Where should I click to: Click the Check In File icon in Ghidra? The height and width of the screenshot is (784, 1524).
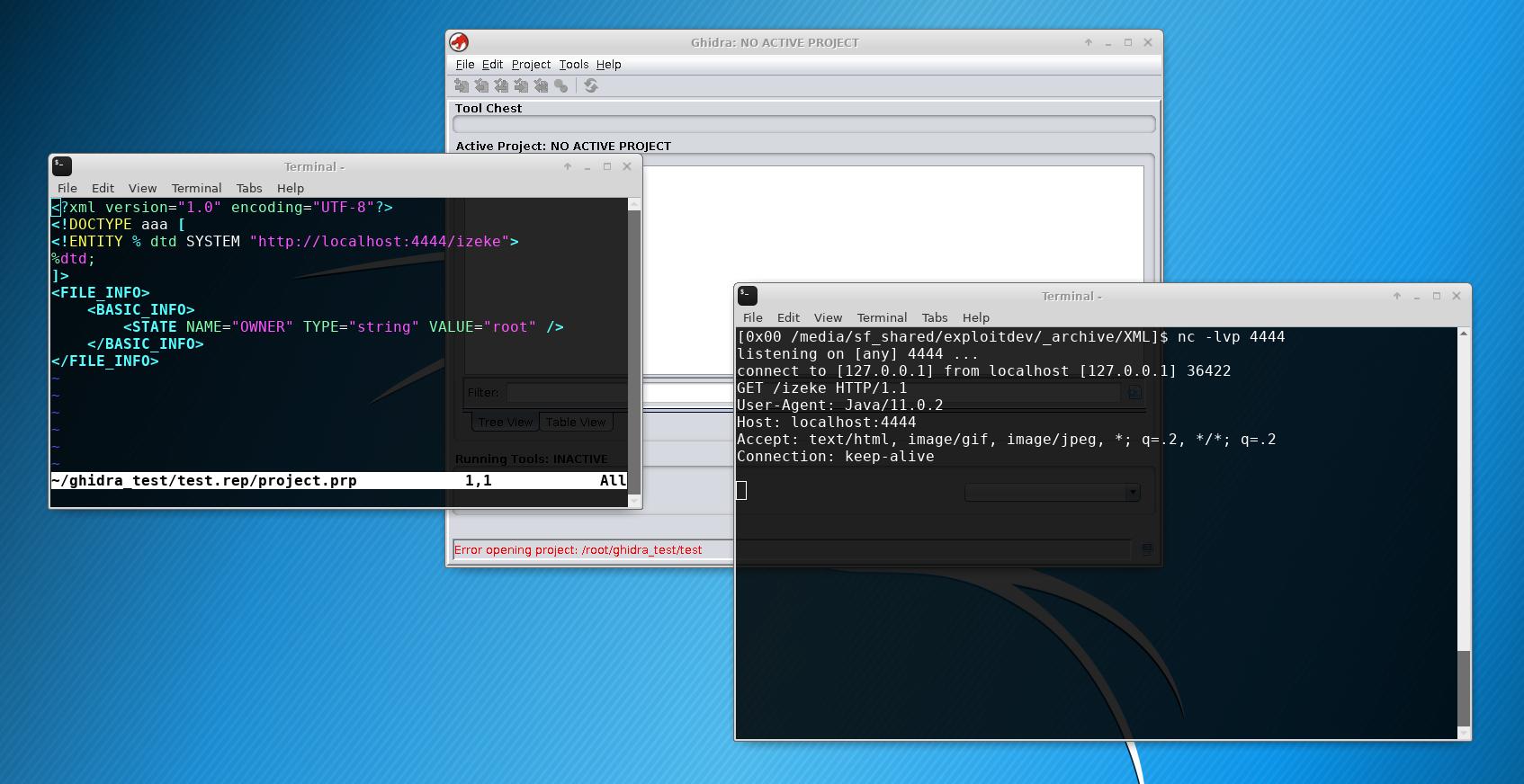coord(521,85)
